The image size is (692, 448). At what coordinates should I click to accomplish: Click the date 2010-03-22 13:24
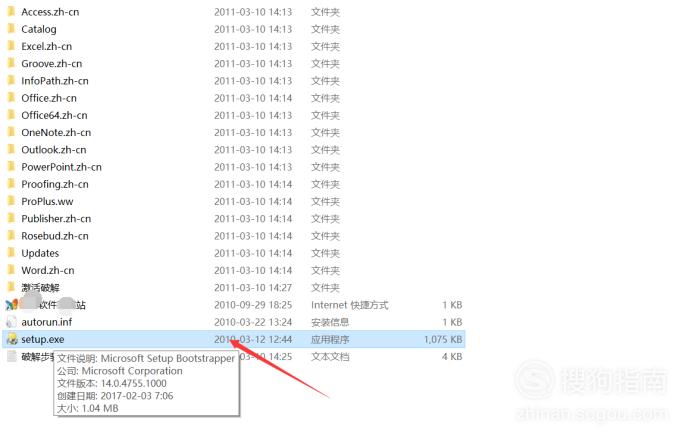point(253,322)
